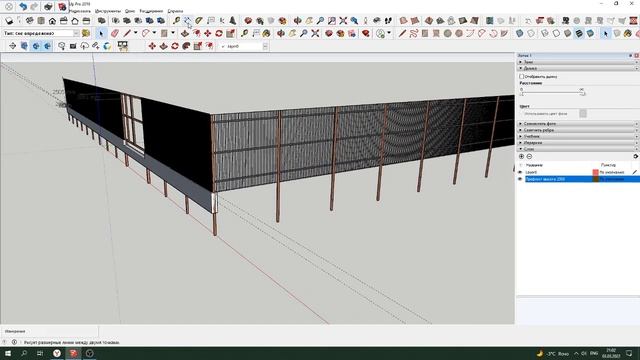The width and height of the screenshot is (640, 360).
Task: Toggle visibility eye of Layer0
Action: [x=520, y=172]
